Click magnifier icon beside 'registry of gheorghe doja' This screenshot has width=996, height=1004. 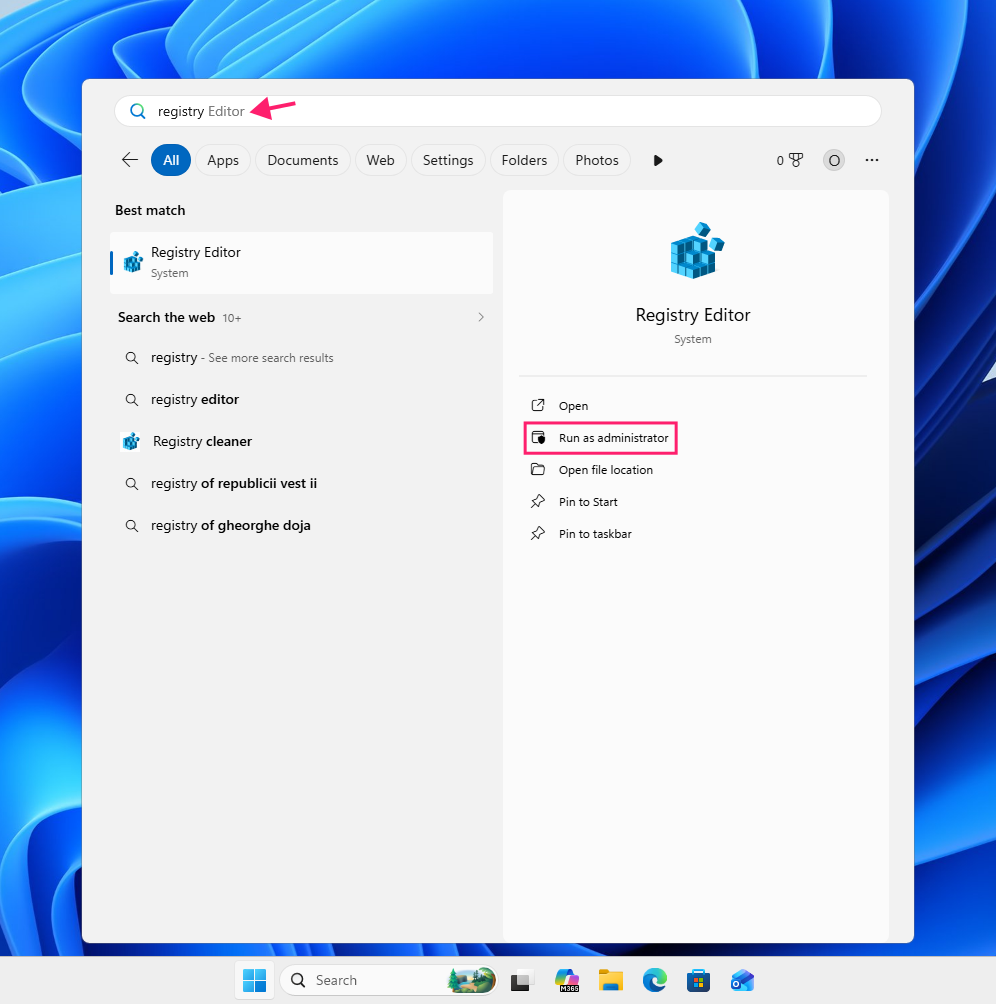click(131, 526)
